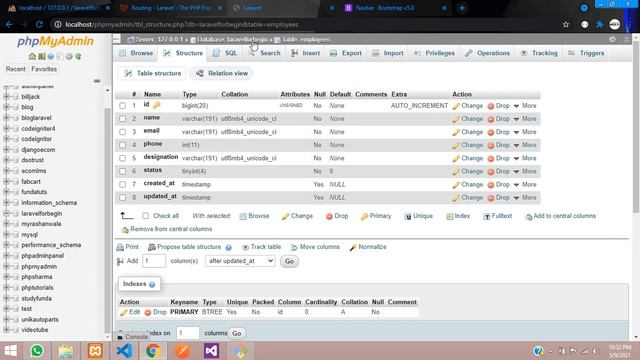The height and width of the screenshot is (360, 640).
Task: Open the Chrome extensions puzzle icon
Action: point(600,24)
